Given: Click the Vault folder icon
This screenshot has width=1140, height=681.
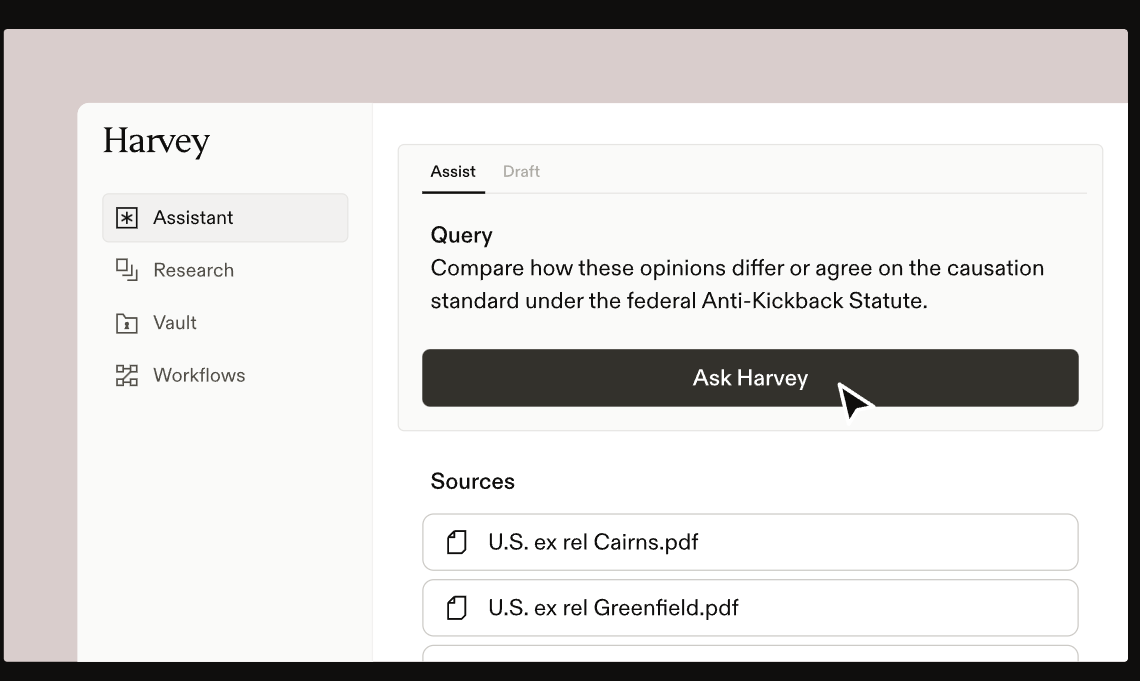Looking at the screenshot, I should 127,323.
